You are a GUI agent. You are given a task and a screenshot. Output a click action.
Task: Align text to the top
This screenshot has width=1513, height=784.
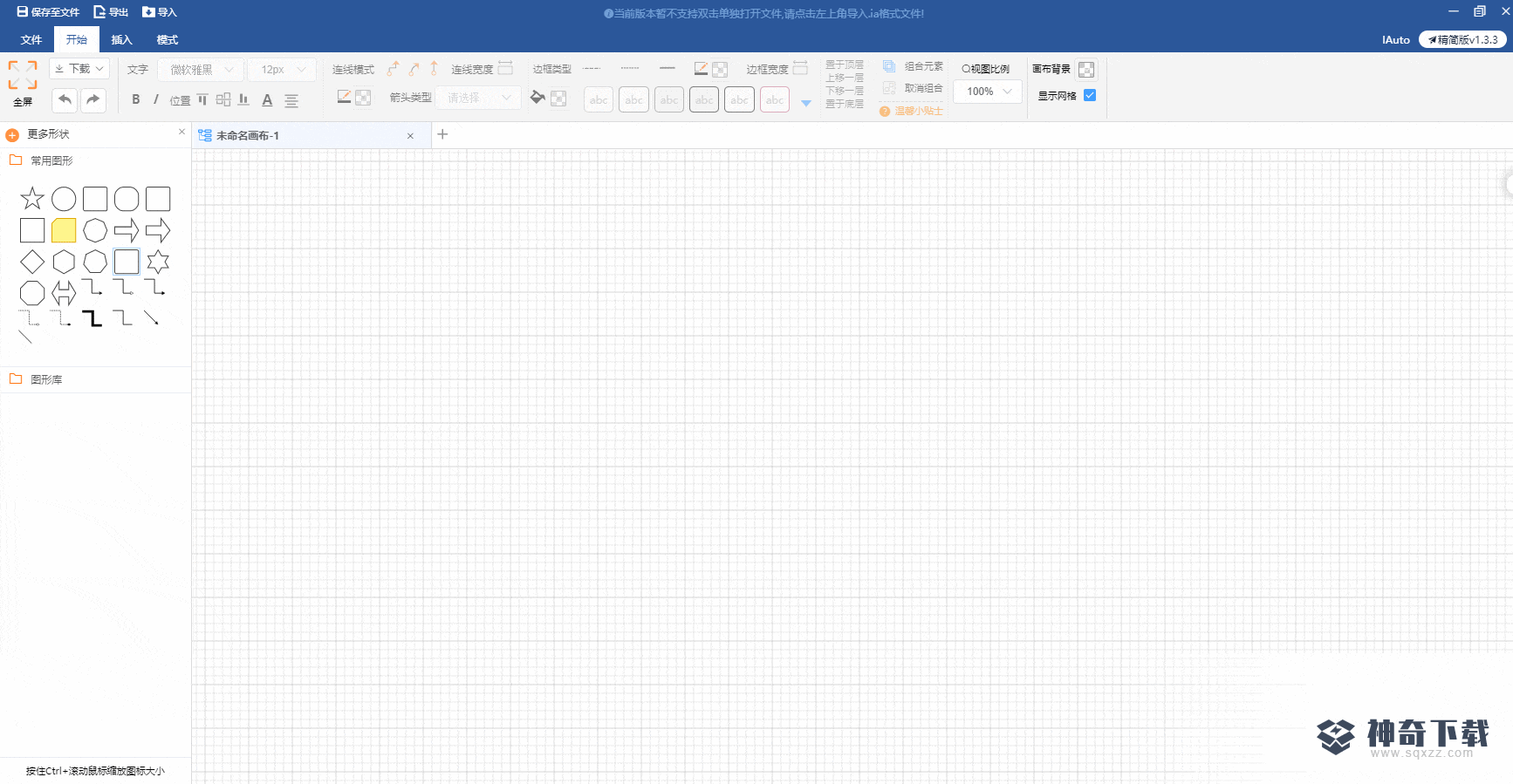pos(202,99)
